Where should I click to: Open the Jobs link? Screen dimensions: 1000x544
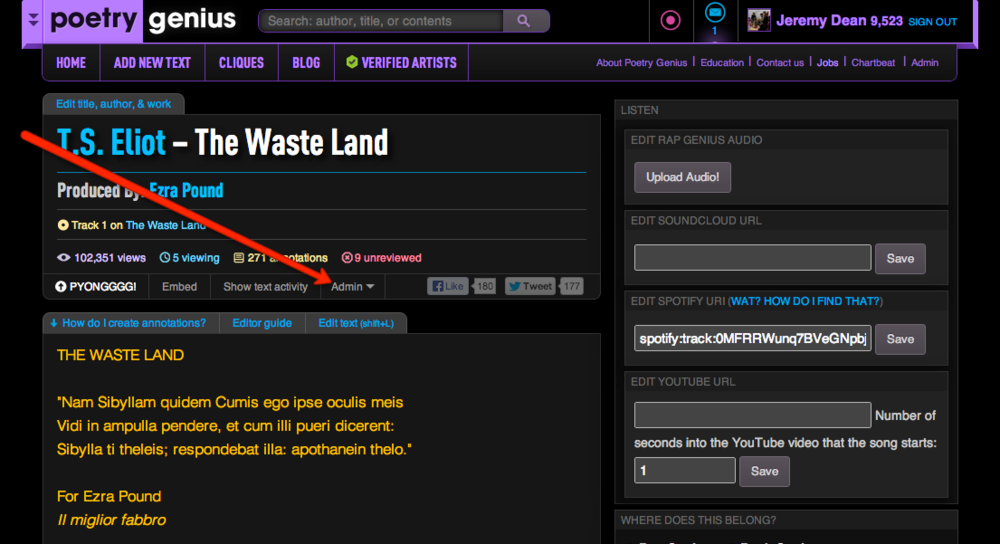[x=827, y=62]
